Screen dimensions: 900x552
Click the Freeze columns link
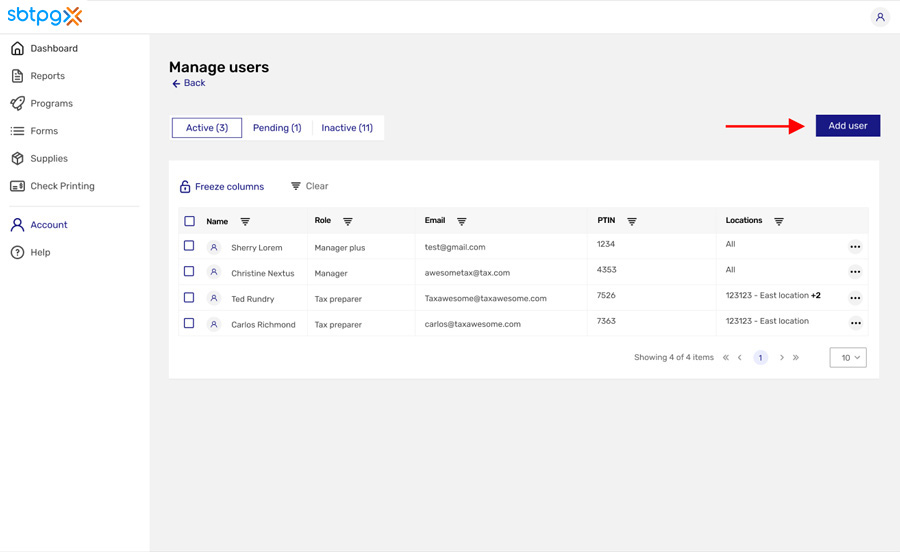(230, 186)
